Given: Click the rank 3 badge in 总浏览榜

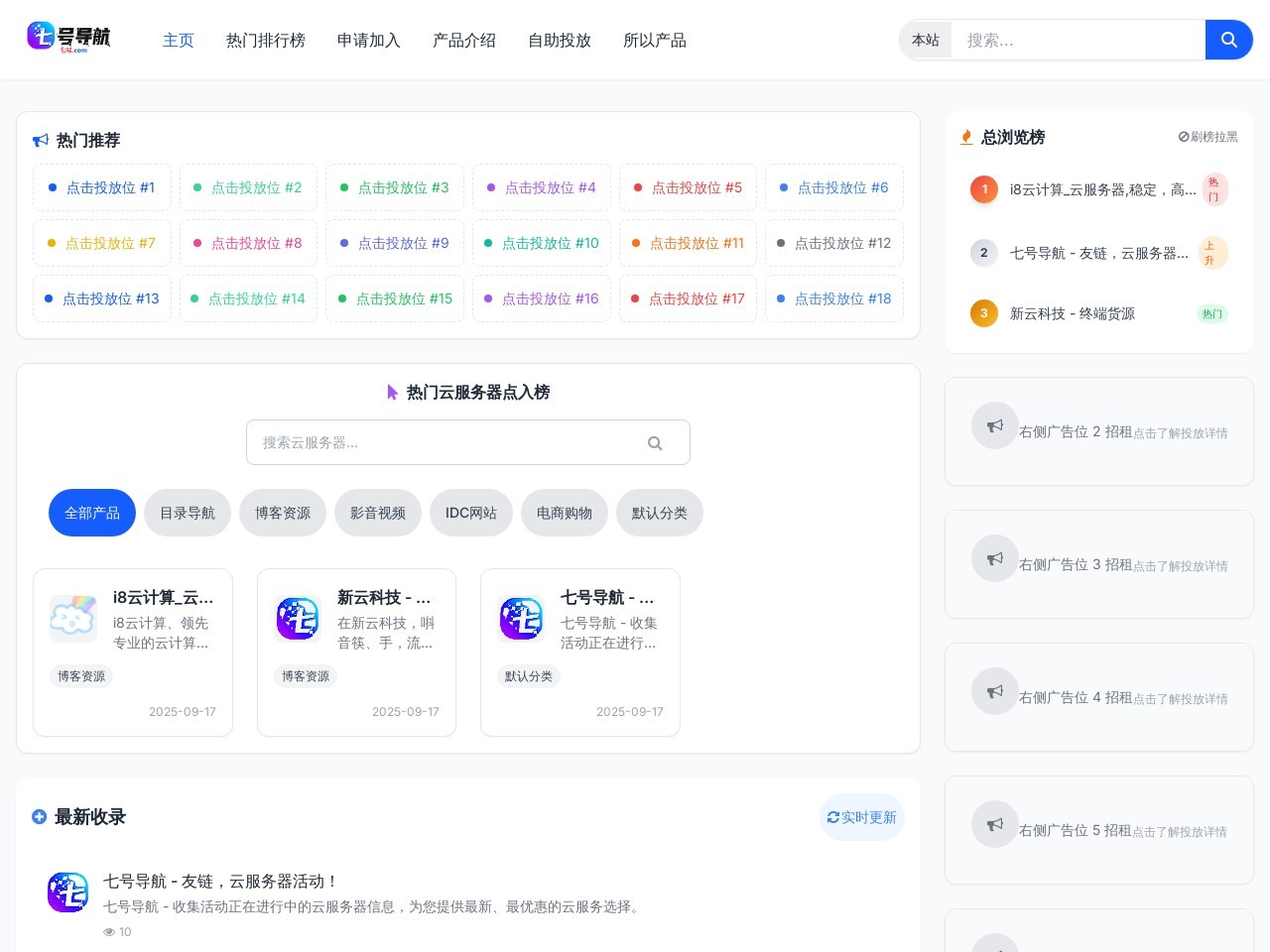Looking at the screenshot, I should pyautogui.click(x=984, y=313).
